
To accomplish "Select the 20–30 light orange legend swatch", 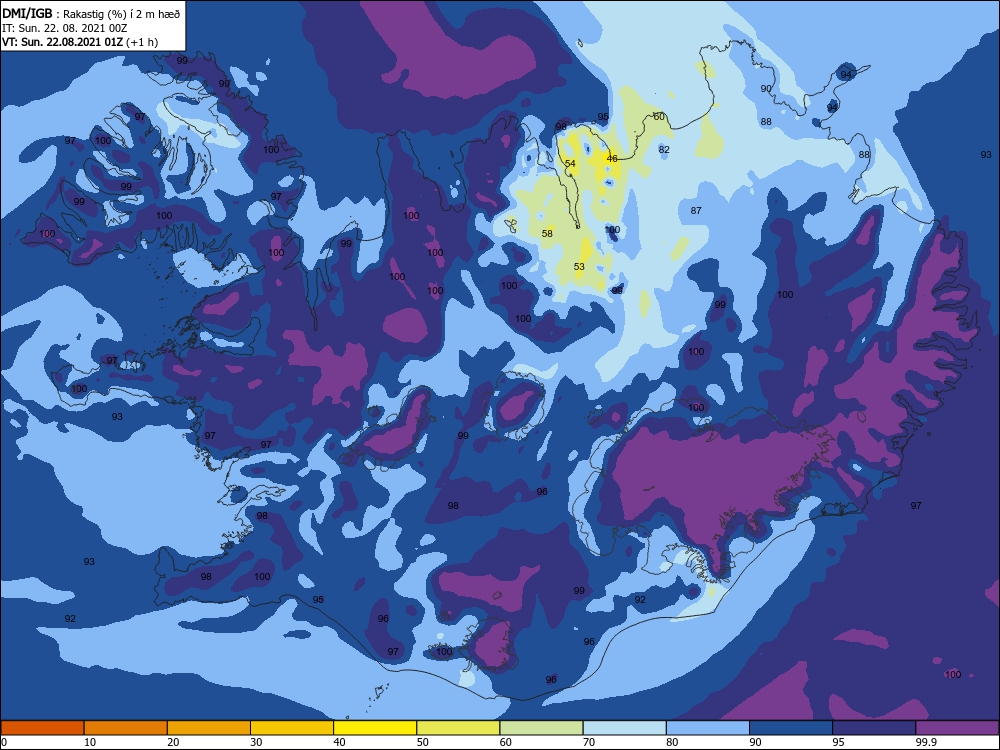I will tap(209, 728).
